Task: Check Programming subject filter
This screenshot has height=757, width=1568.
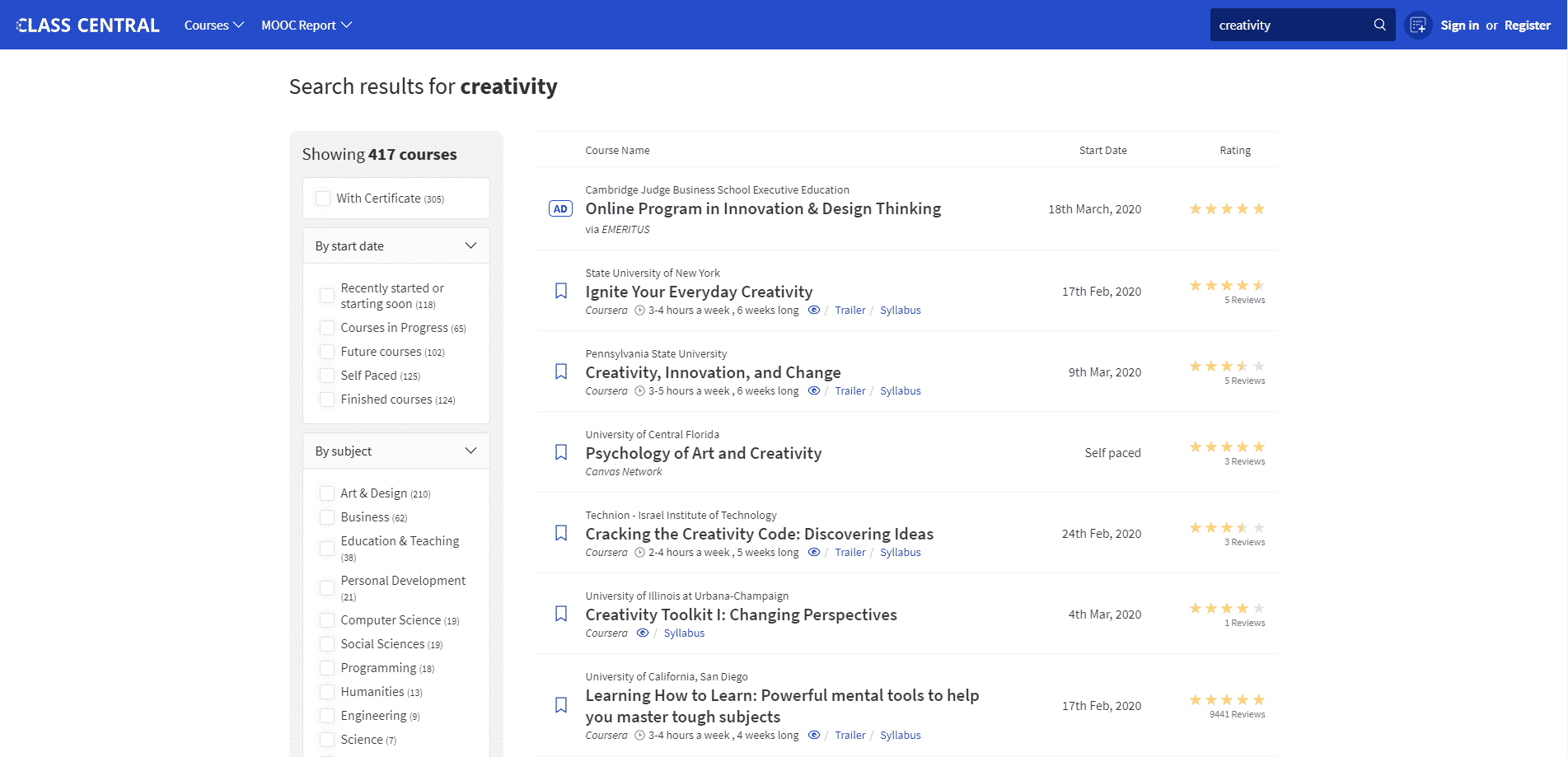Action: 327,668
